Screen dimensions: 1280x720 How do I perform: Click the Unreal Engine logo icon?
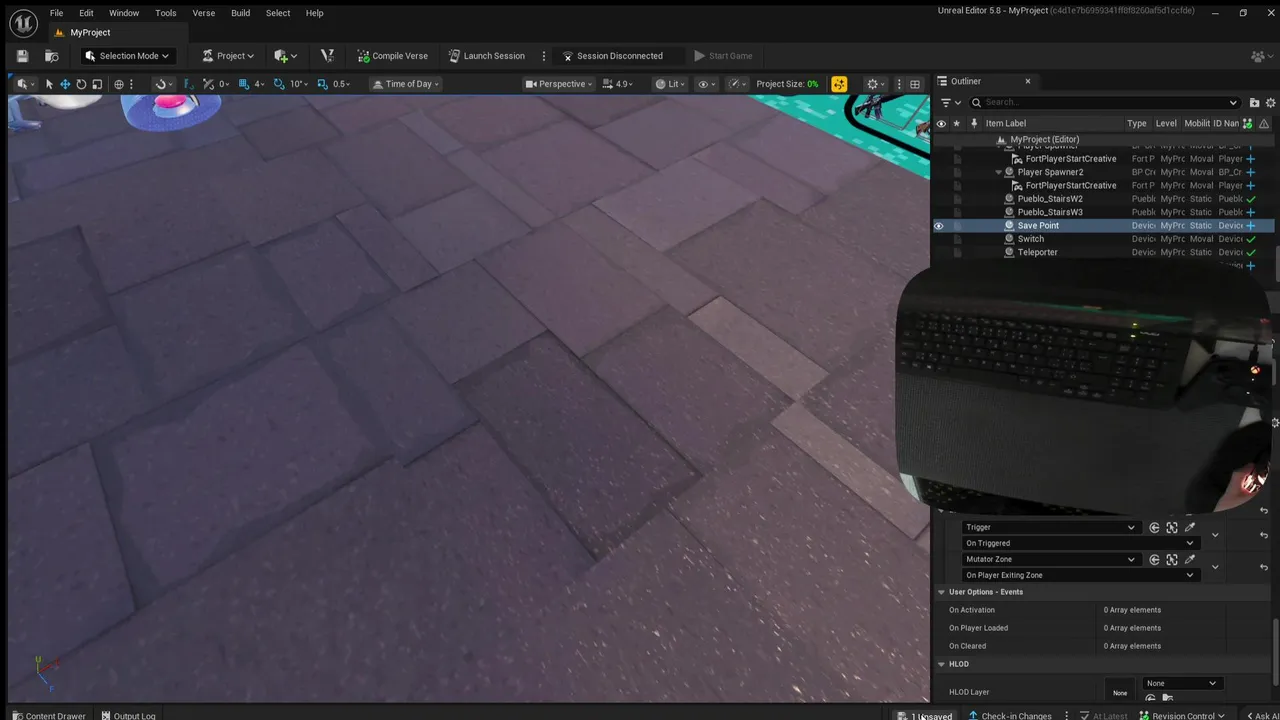22,22
